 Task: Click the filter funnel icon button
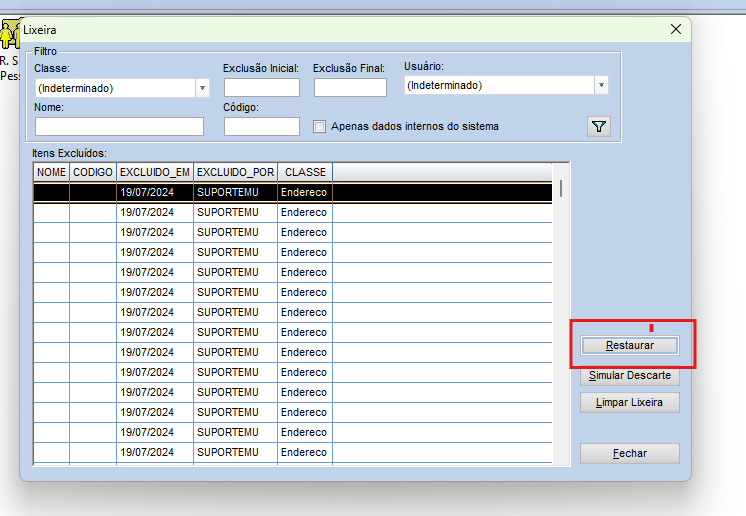(x=598, y=126)
